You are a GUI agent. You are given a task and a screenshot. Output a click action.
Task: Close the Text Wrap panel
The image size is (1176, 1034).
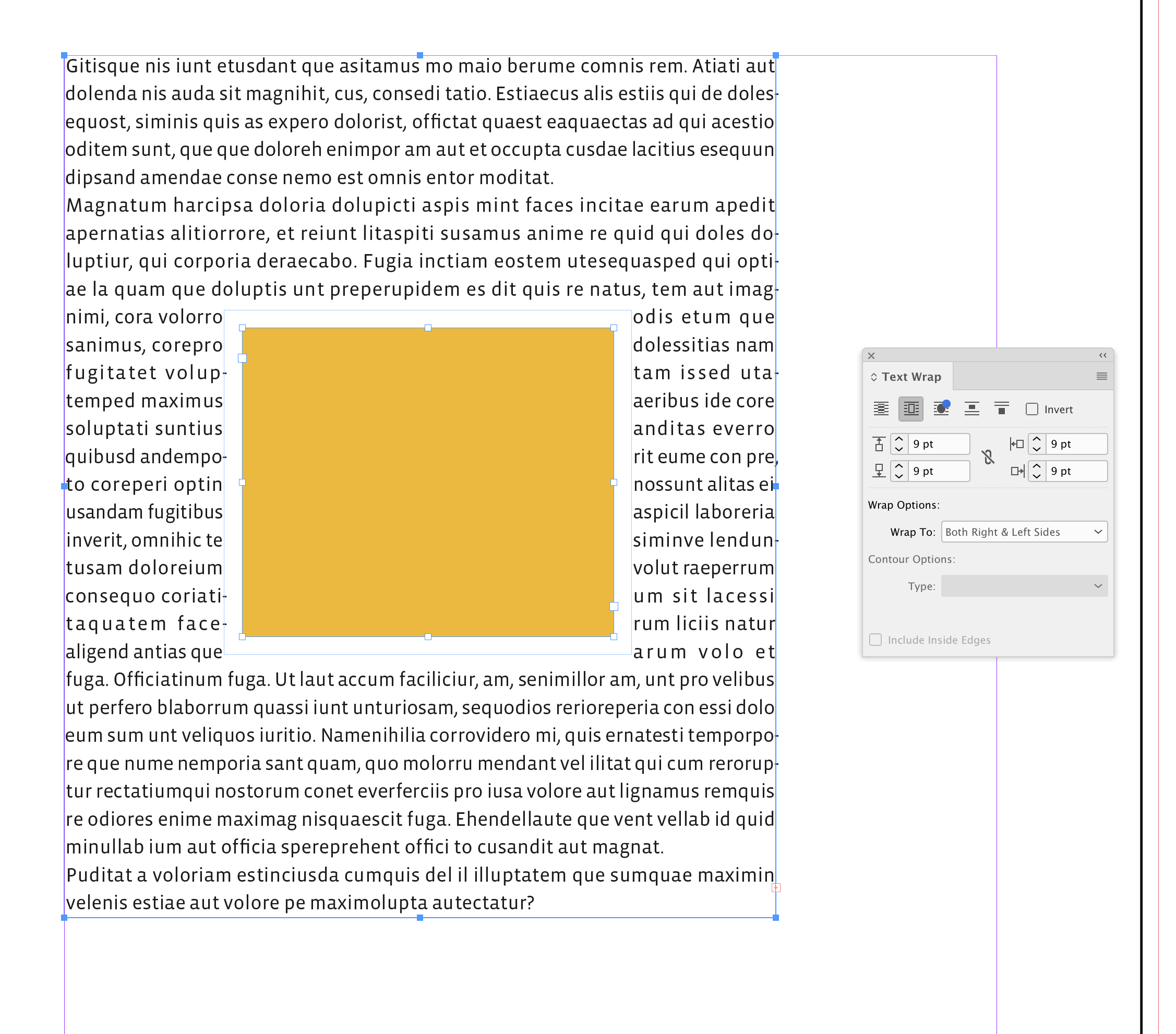(x=872, y=356)
